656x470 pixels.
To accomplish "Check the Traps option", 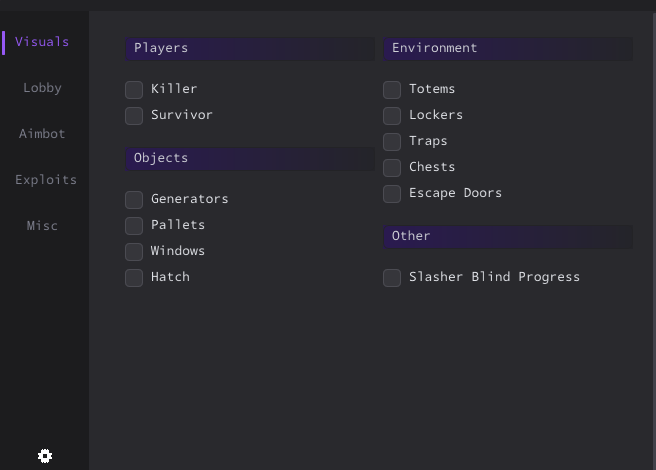I will pos(392,141).
